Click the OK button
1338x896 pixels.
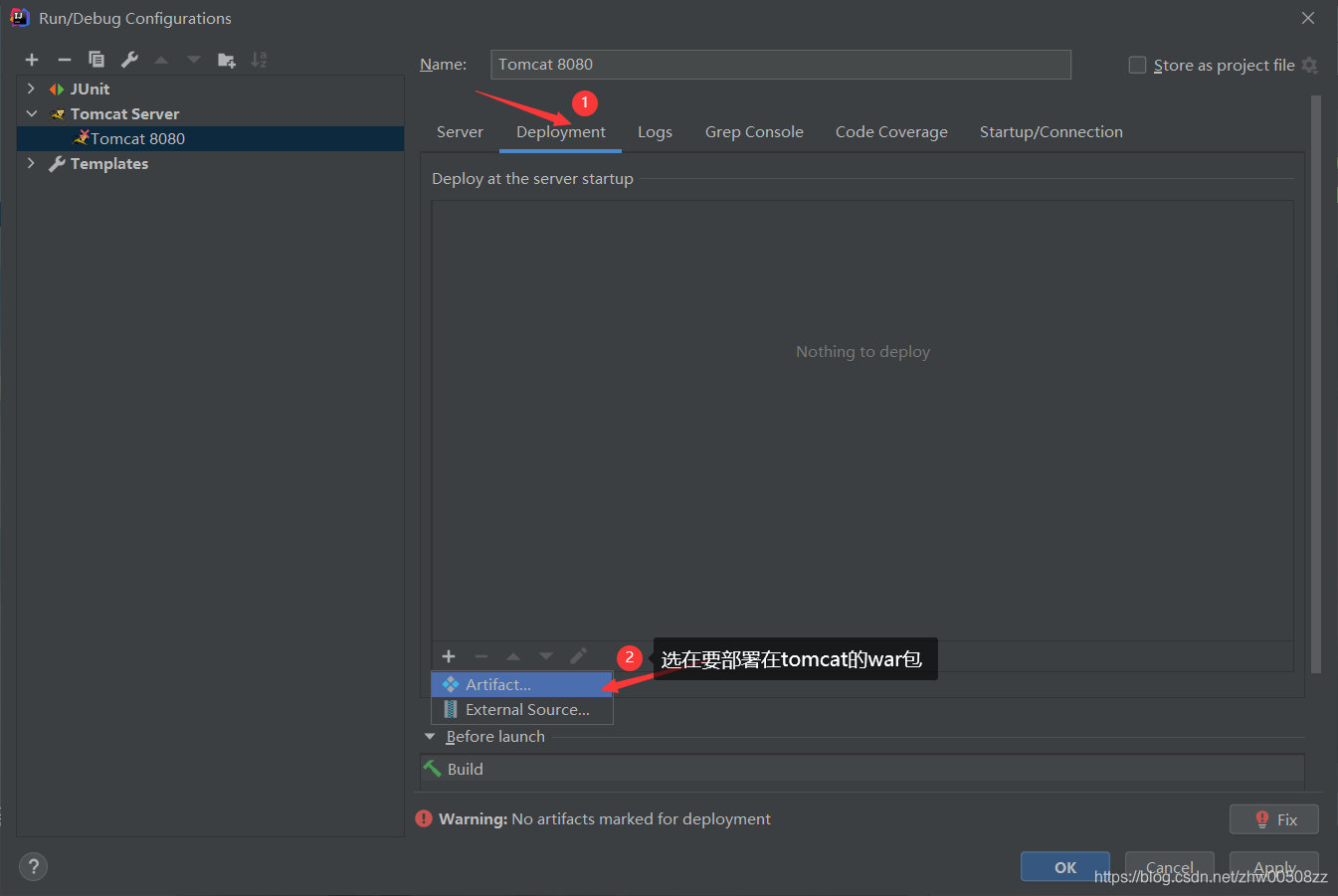(x=1064, y=867)
